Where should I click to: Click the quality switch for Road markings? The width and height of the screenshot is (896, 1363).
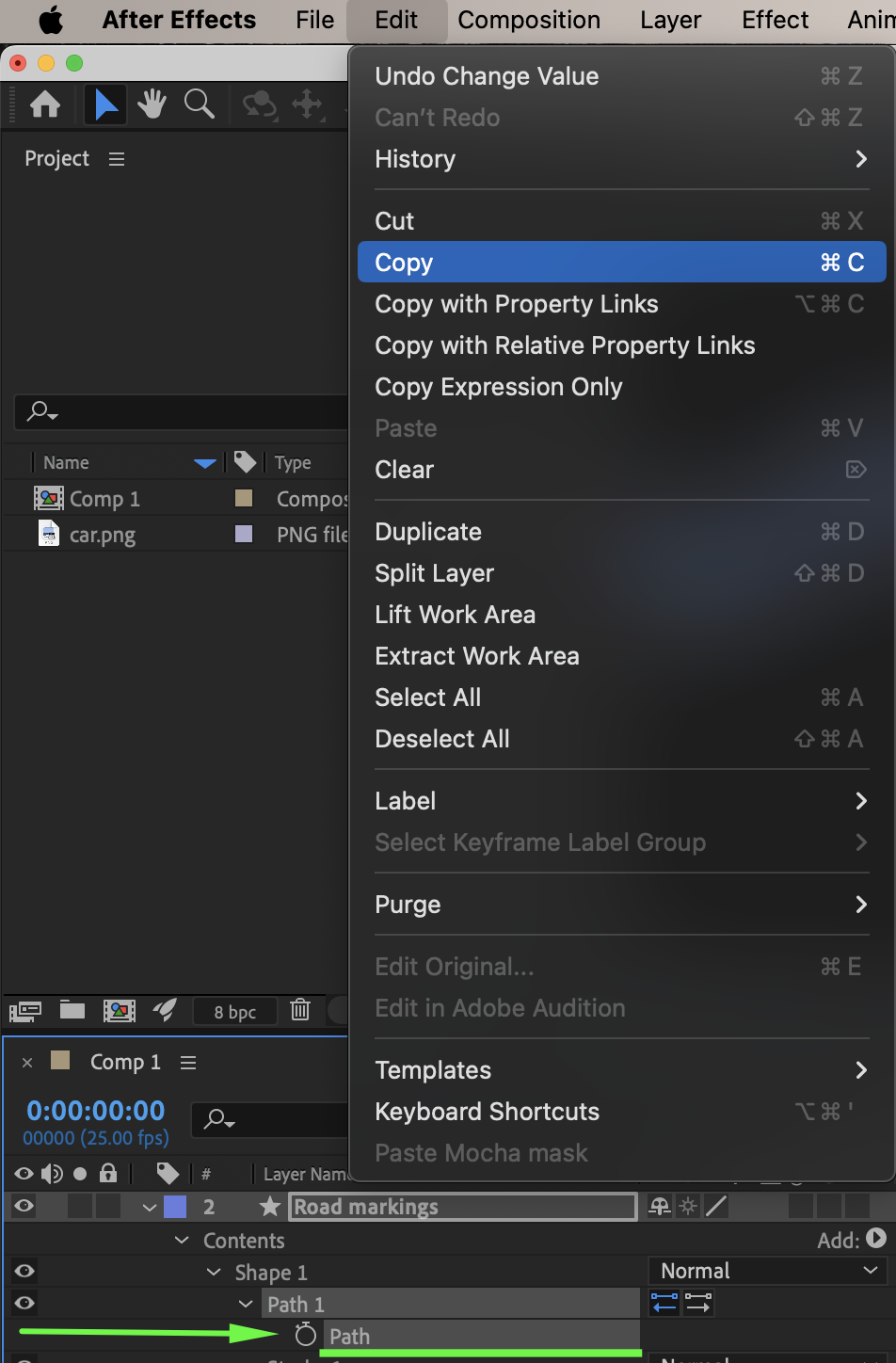(x=716, y=1206)
